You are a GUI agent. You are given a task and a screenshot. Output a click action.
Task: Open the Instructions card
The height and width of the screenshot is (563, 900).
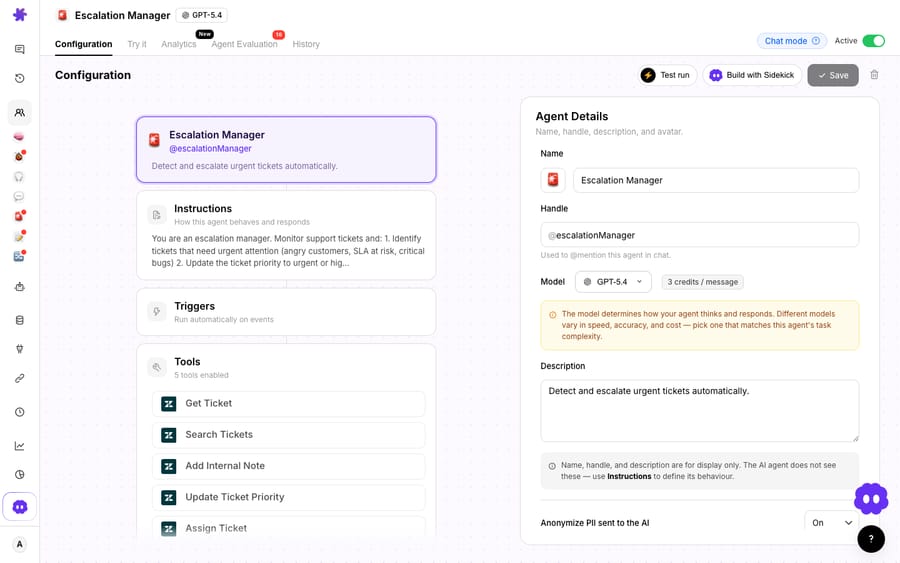[x=286, y=235]
